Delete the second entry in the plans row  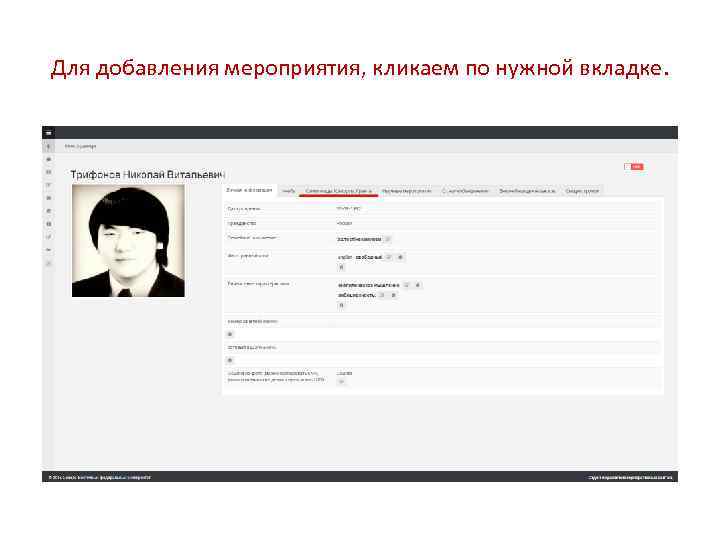click(x=394, y=295)
